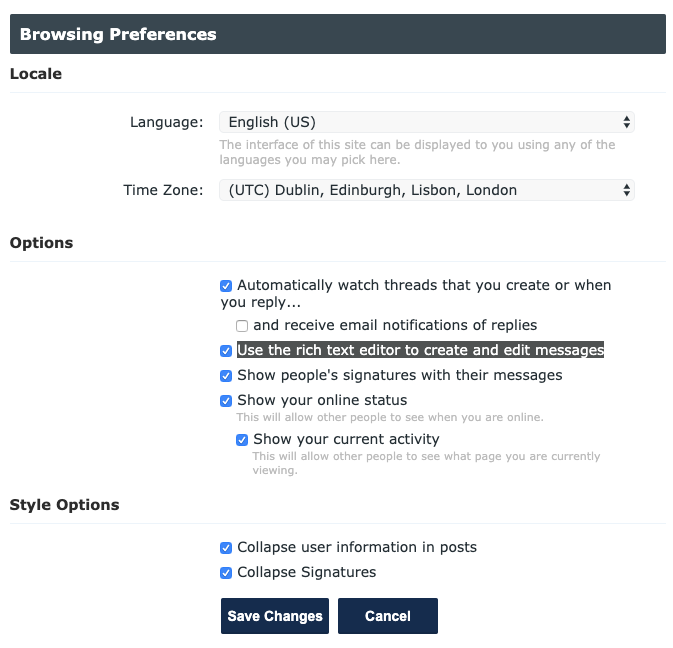673x648 pixels.
Task: Toggle collapse user information in posts
Action: click(226, 548)
